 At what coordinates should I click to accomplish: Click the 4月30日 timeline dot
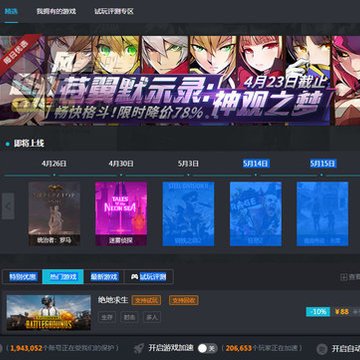pyautogui.click(x=121, y=175)
